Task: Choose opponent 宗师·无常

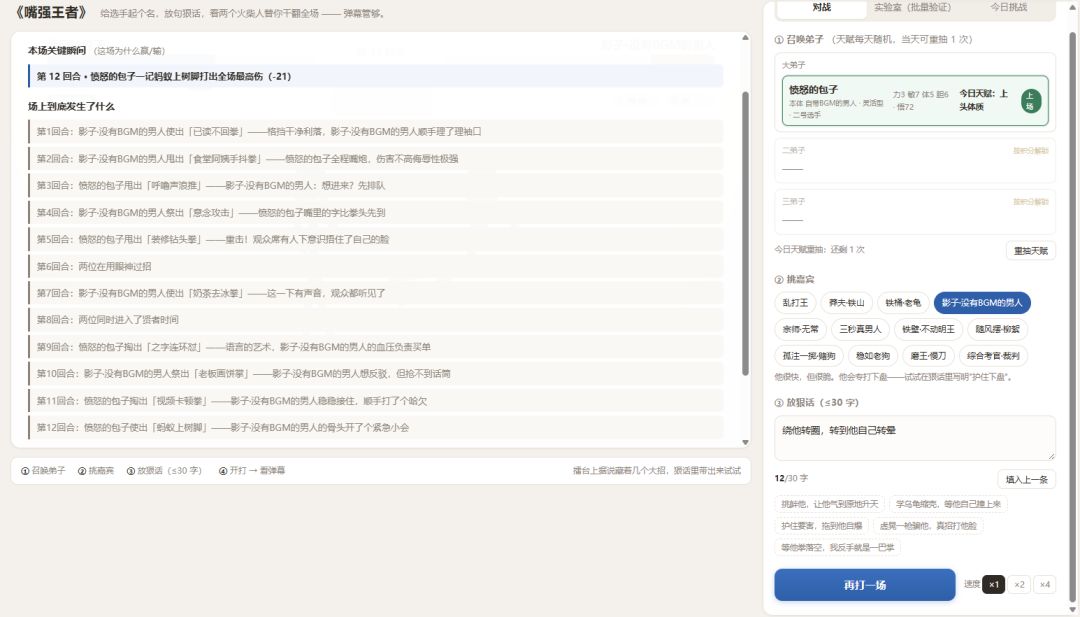Action: click(800, 329)
